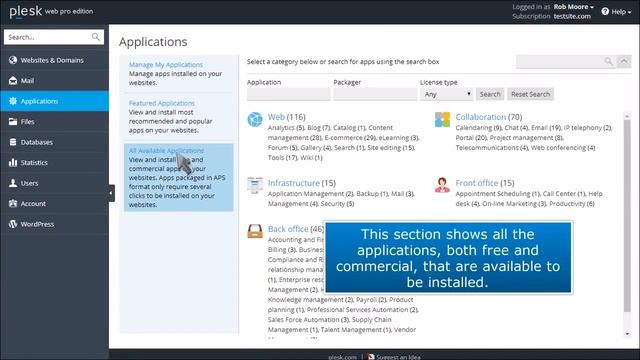Open All Available Applications link
The height and width of the screenshot is (360, 640).
tap(166, 151)
